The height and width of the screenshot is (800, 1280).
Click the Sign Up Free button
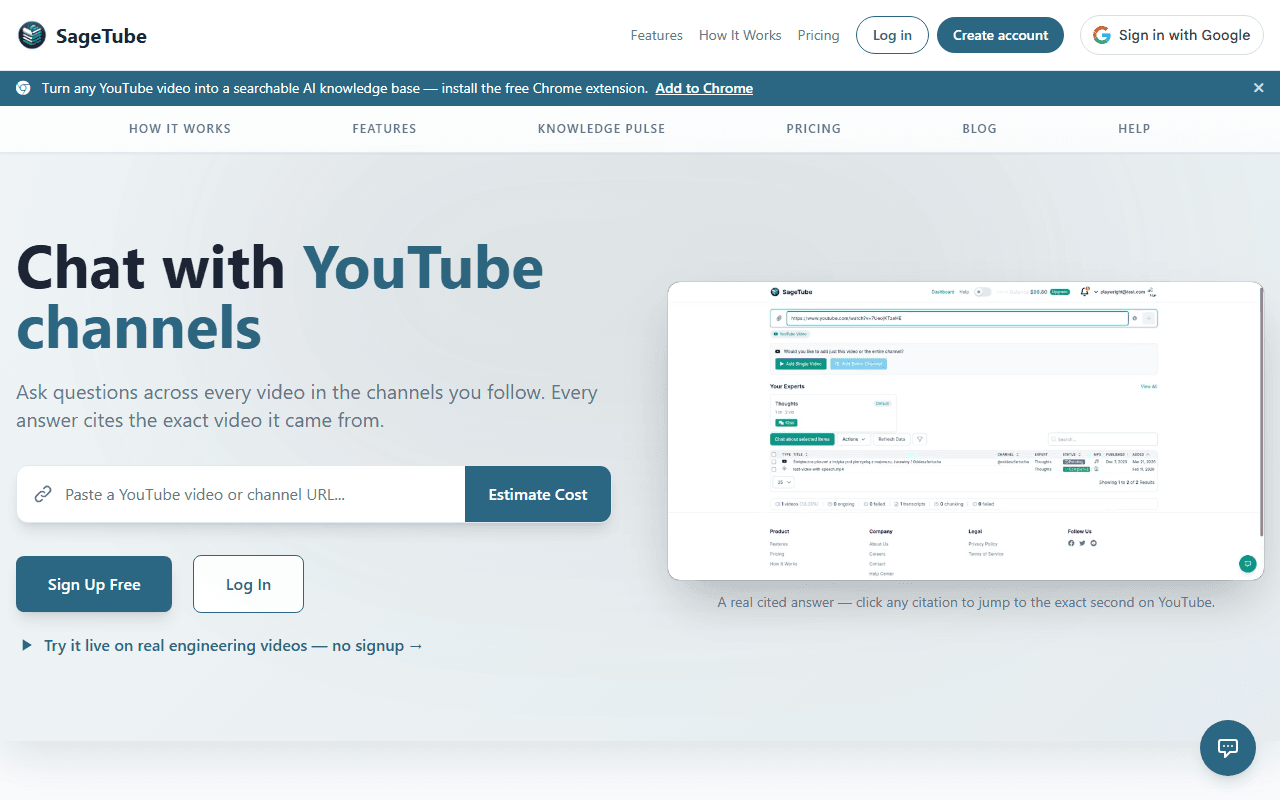click(94, 584)
